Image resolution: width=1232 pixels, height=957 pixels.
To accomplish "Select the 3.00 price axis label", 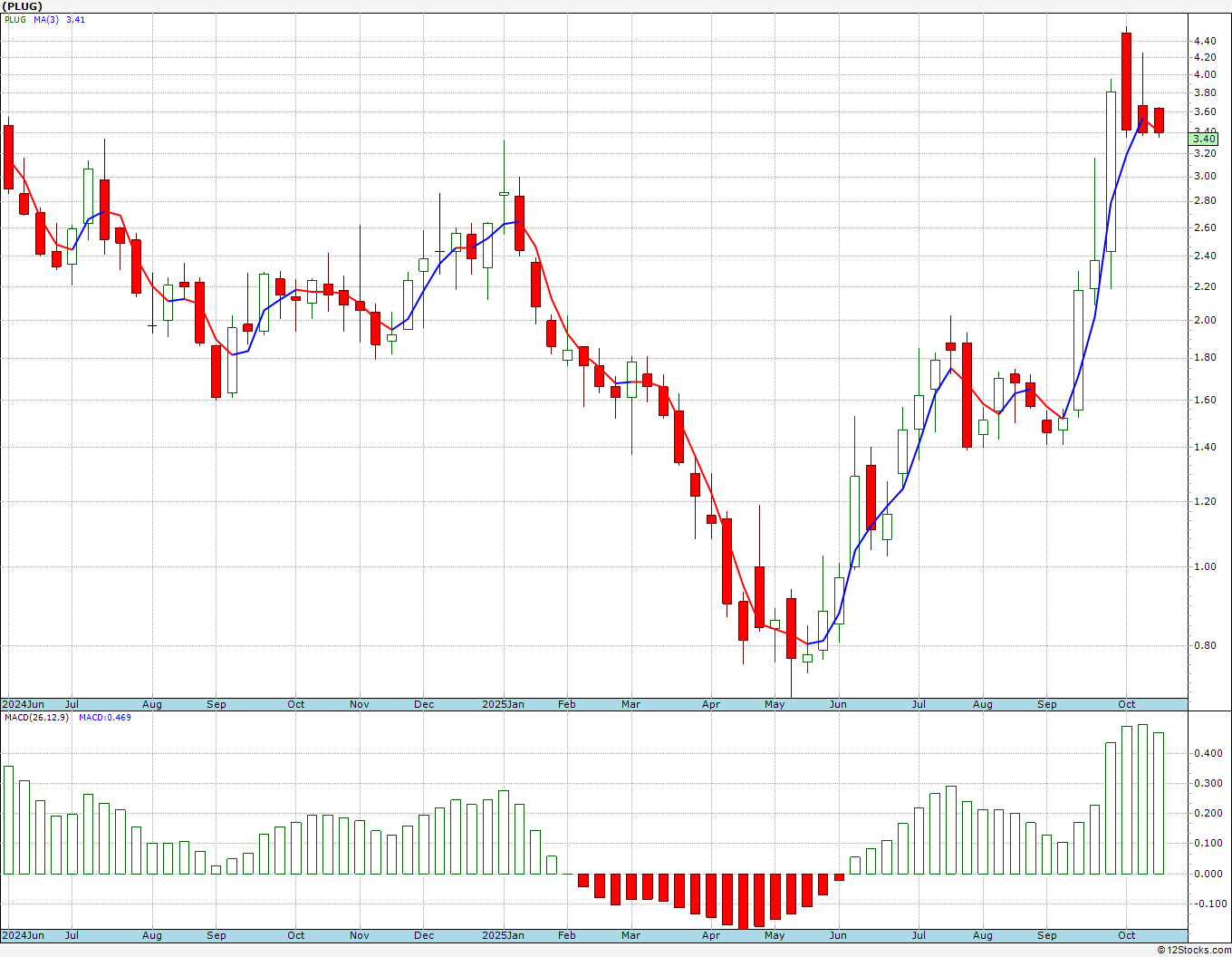I will point(1205,176).
